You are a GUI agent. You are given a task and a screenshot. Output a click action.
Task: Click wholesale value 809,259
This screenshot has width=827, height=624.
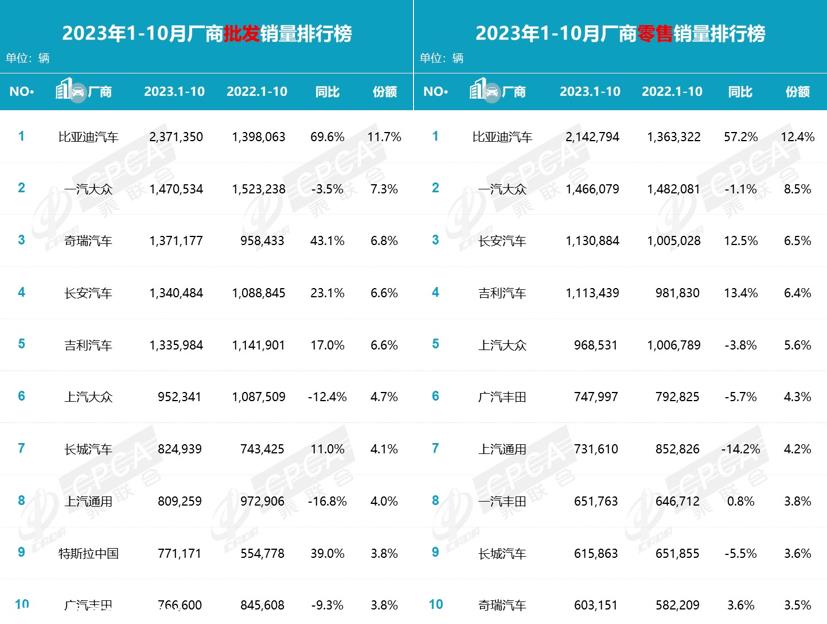point(179,501)
